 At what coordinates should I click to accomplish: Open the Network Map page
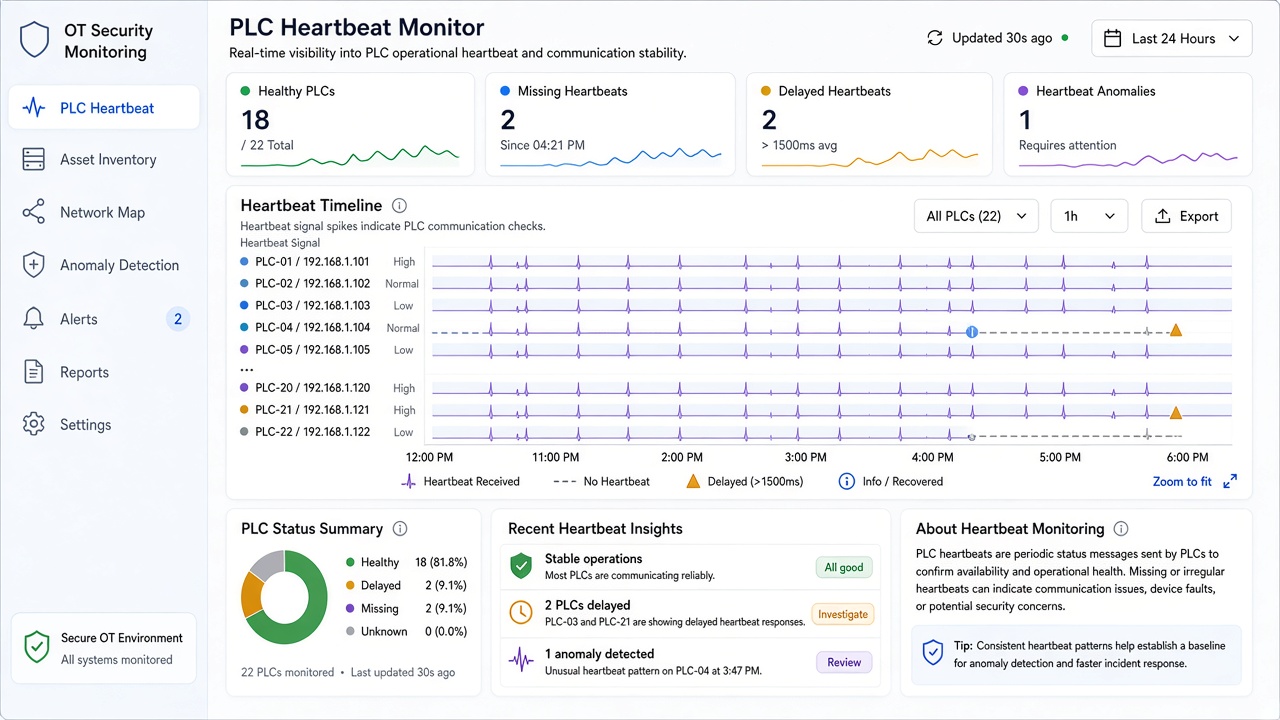pyautogui.click(x=104, y=212)
